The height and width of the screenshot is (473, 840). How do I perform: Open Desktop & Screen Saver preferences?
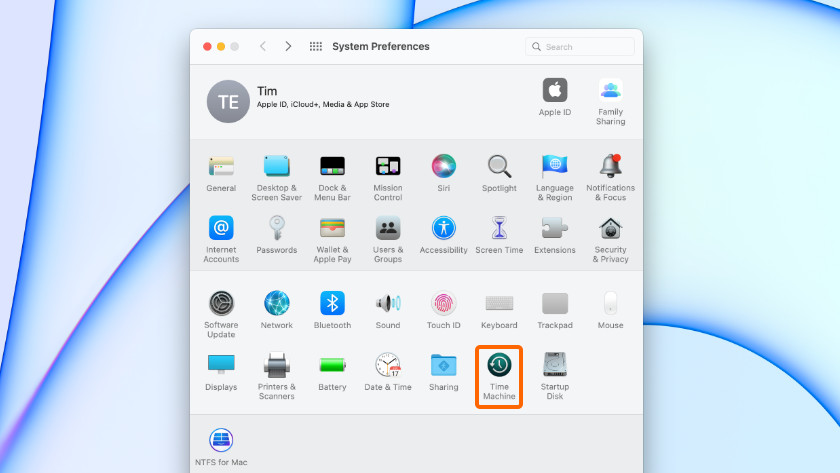point(276,178)
